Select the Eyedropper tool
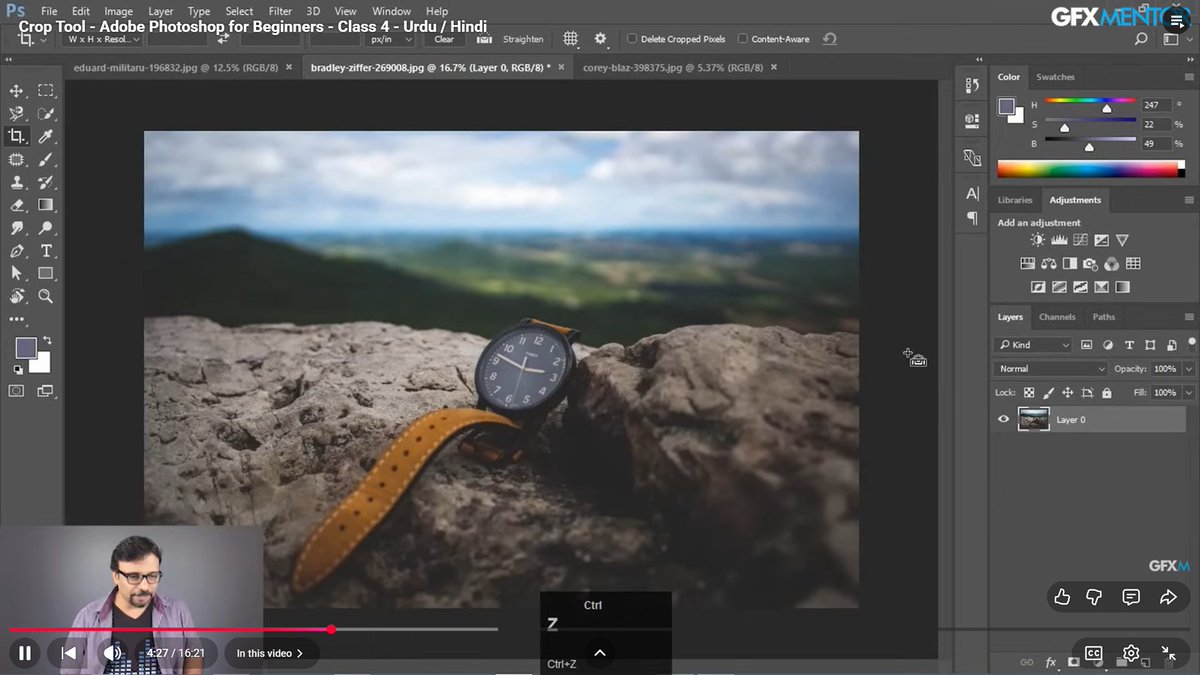 point(46,137)
